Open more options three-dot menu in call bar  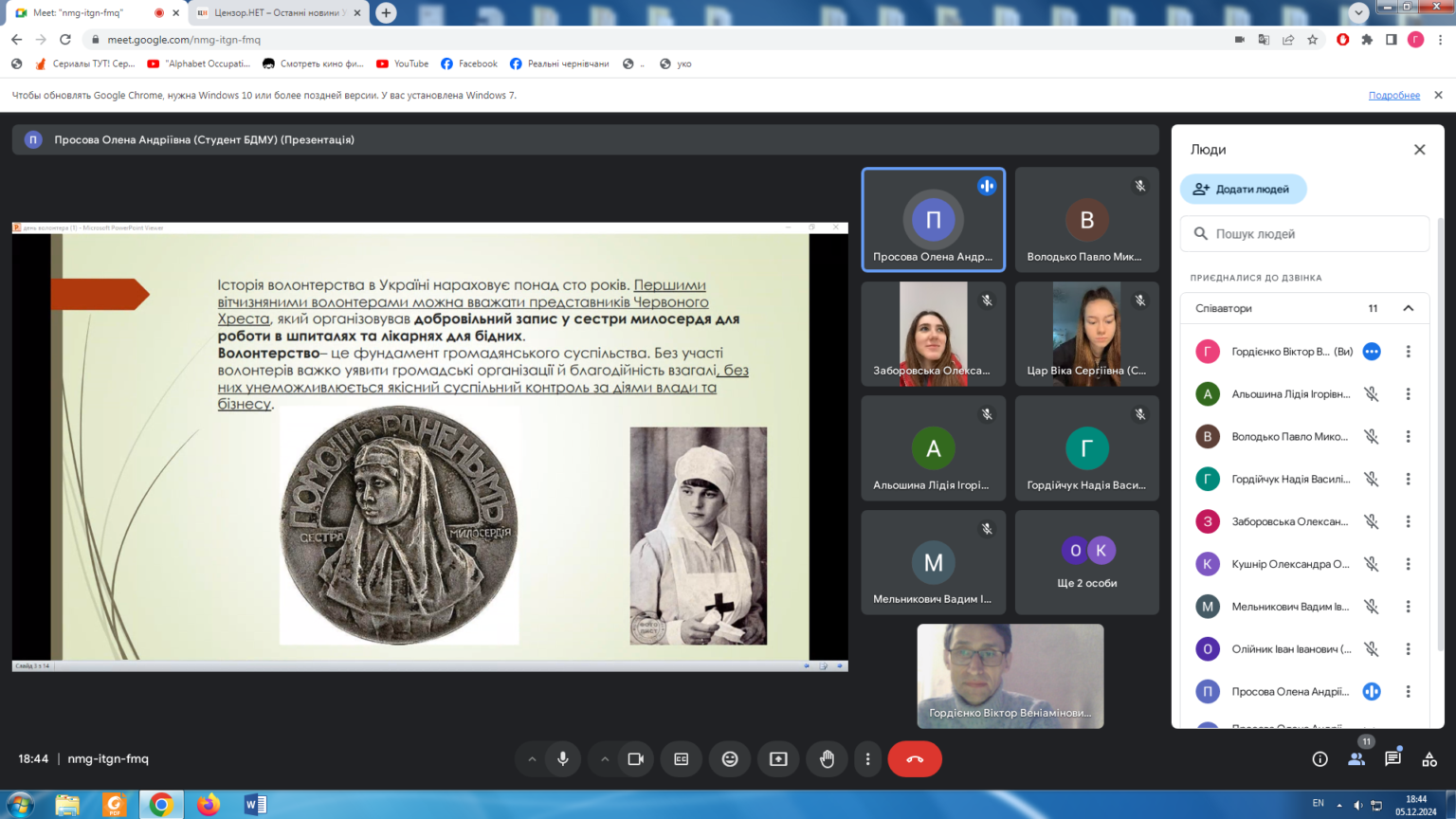coord(867,759)
